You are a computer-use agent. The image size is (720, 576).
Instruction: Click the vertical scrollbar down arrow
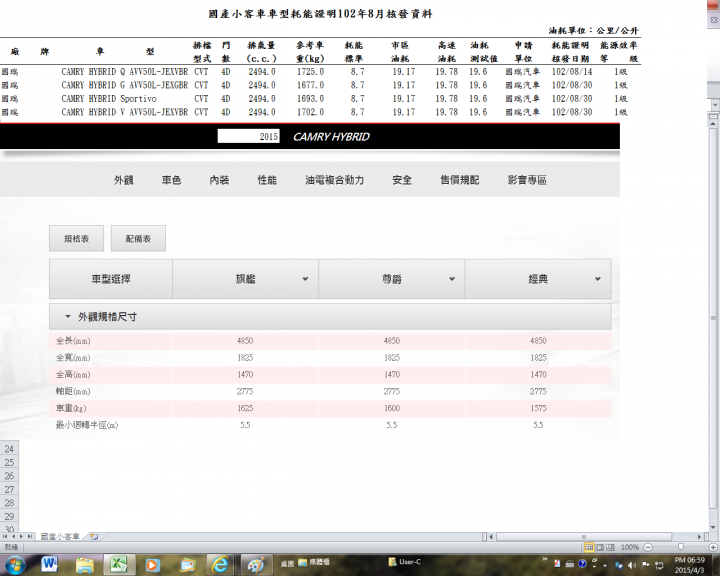point(713,527)
